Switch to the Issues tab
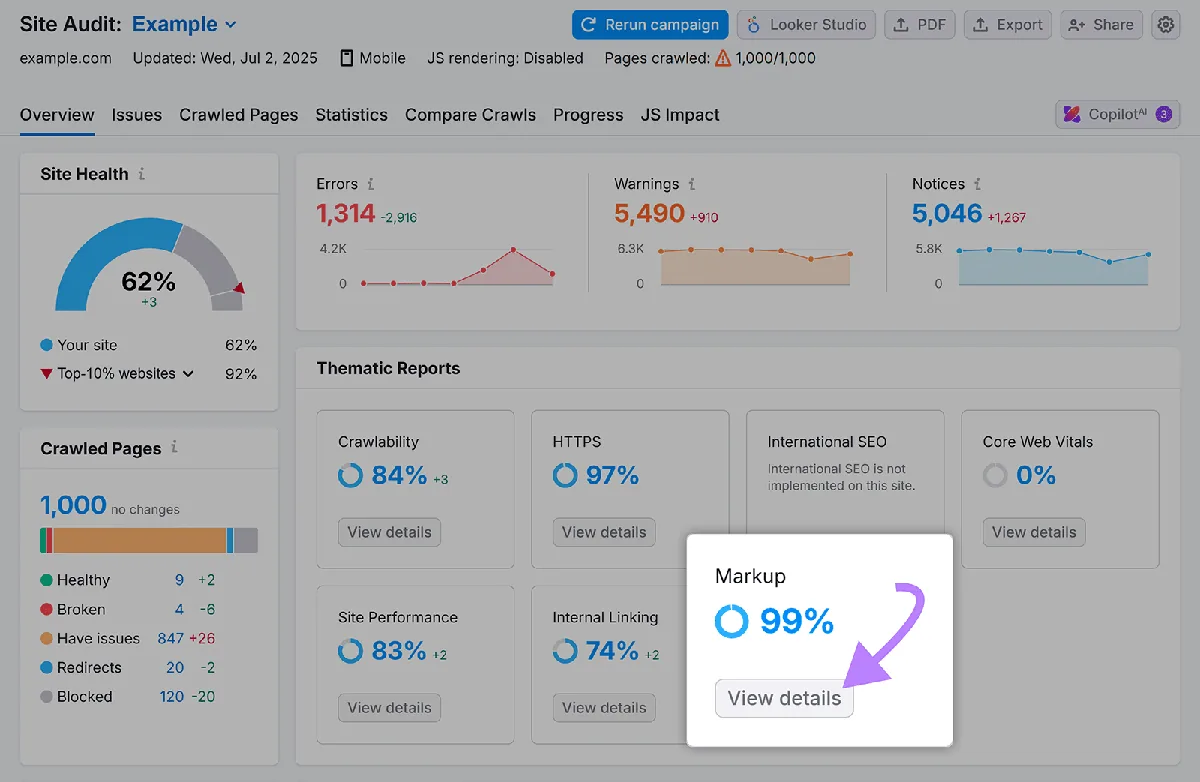 tap(137, 115)
